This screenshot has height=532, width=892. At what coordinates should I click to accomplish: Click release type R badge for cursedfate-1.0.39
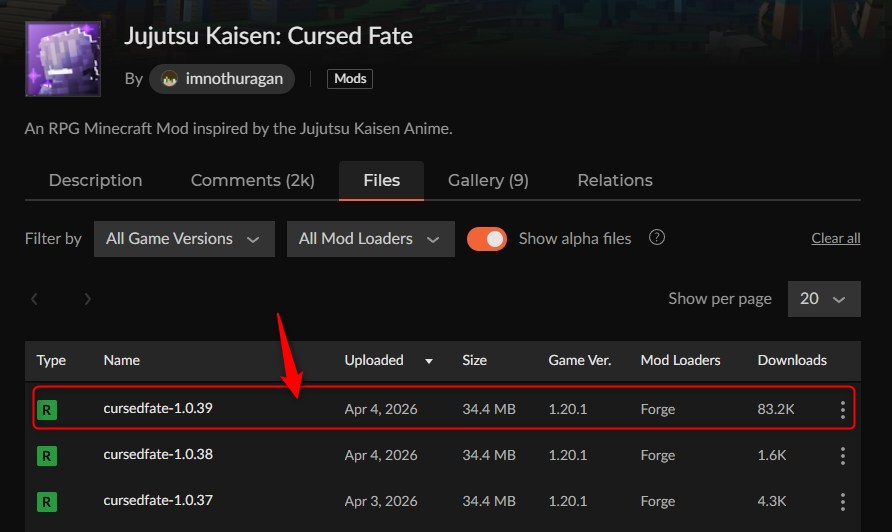coord(47,410)
